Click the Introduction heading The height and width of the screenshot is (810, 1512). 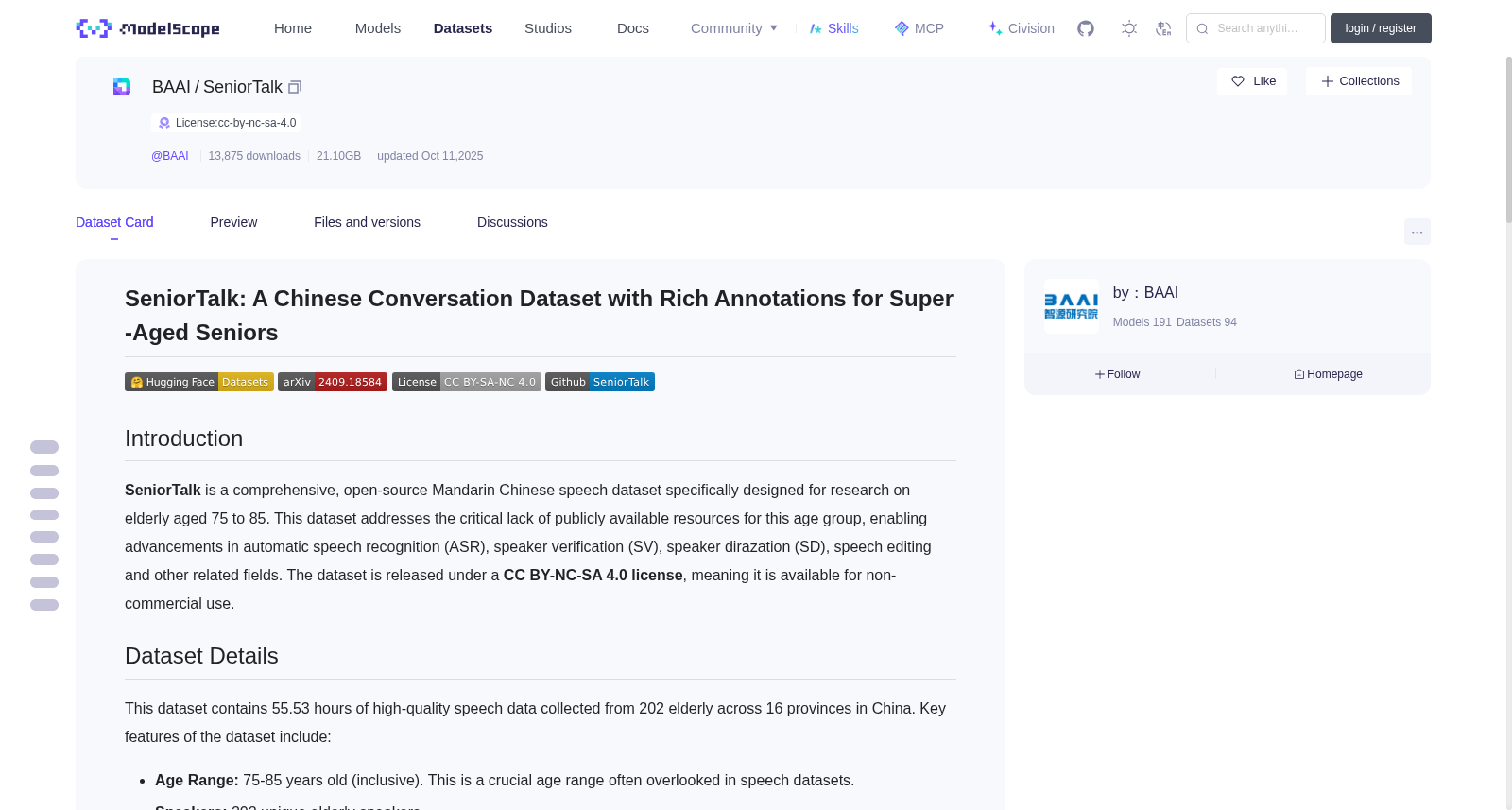point(183,439)
